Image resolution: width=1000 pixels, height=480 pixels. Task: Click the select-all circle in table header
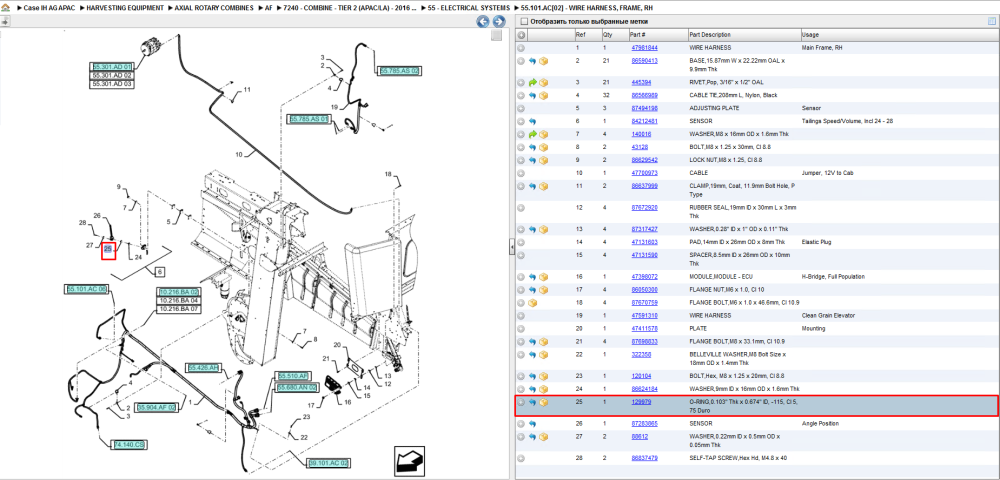[x=522, y=34]
